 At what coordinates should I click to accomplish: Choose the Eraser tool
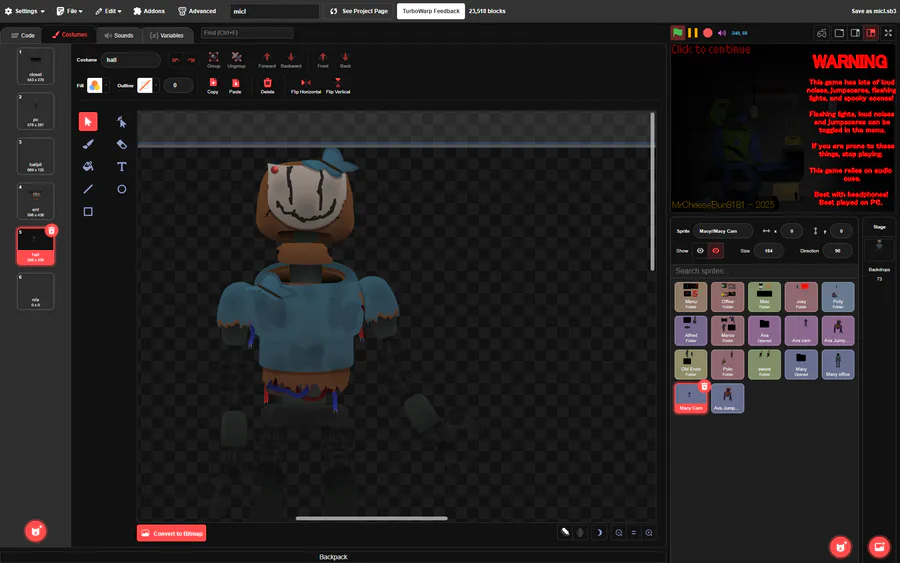coord(121,144)
